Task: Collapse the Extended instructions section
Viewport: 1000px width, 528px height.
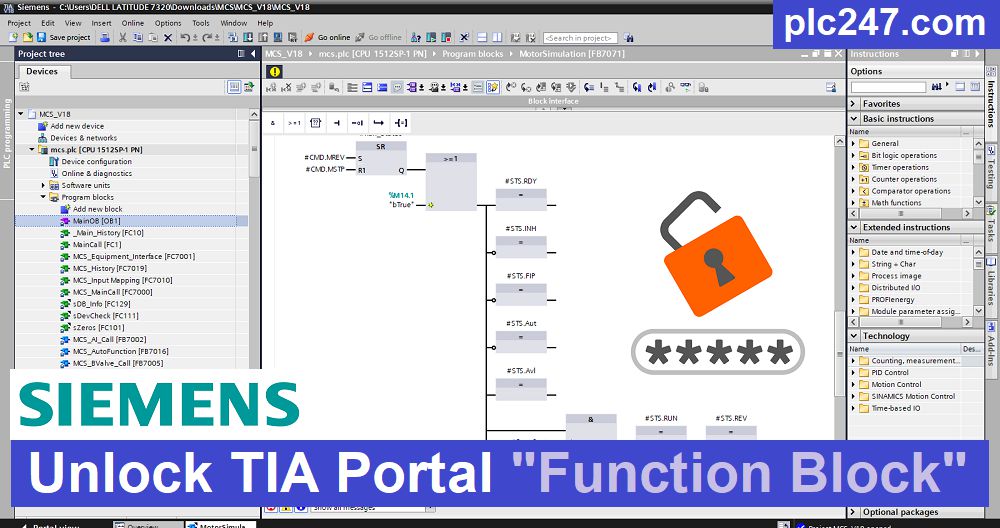Action: [855, 227]
